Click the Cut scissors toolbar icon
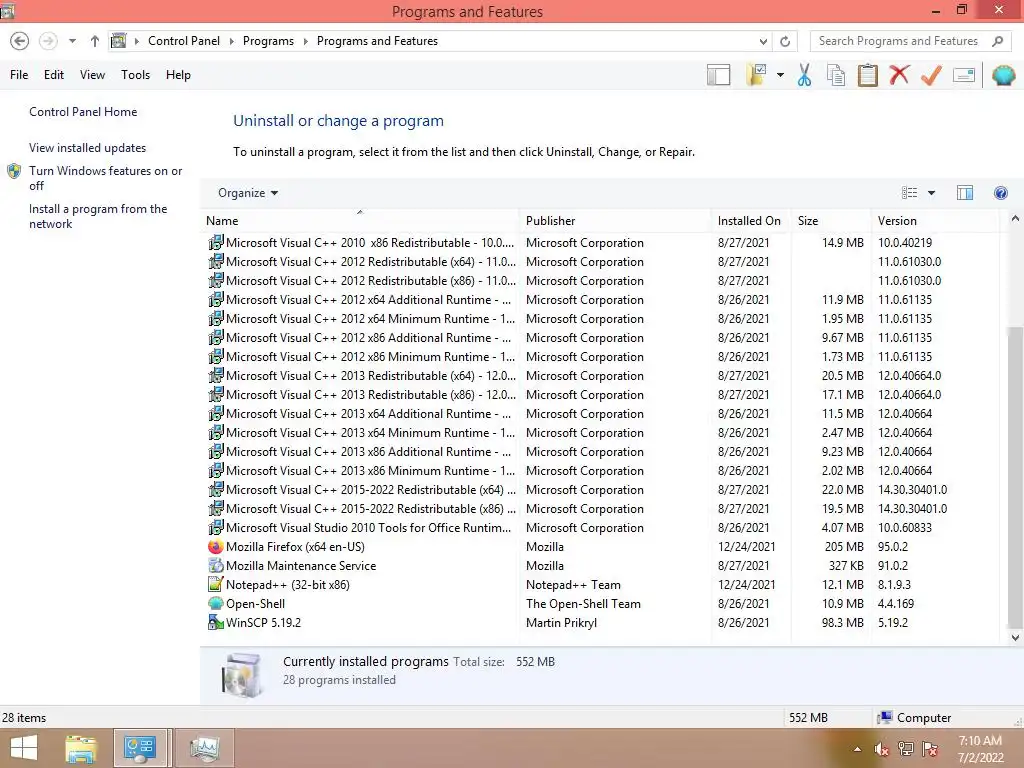The height and width of the screenshot is (768, 1024). tap(804, 75)
